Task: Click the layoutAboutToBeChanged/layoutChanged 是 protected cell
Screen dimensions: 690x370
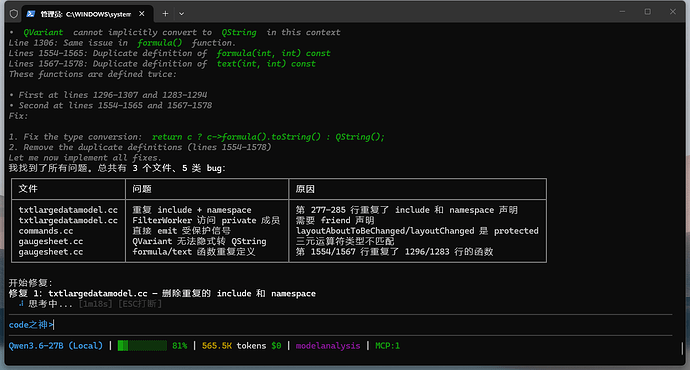Action: click(x=417, y=231)
